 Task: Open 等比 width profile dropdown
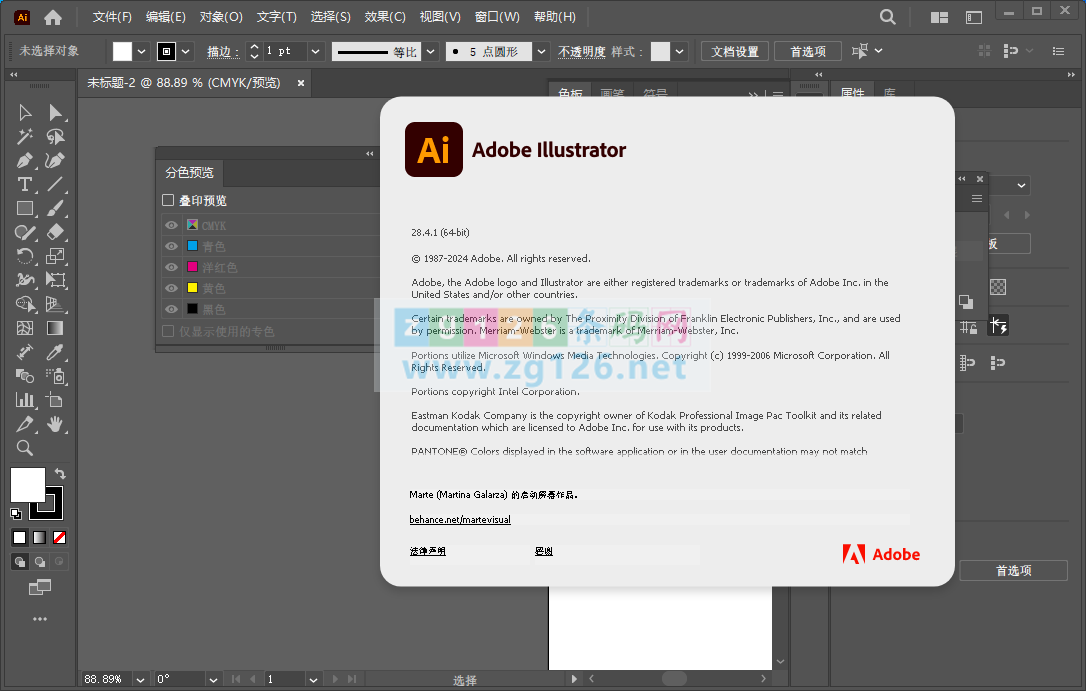tap(431, 51)
